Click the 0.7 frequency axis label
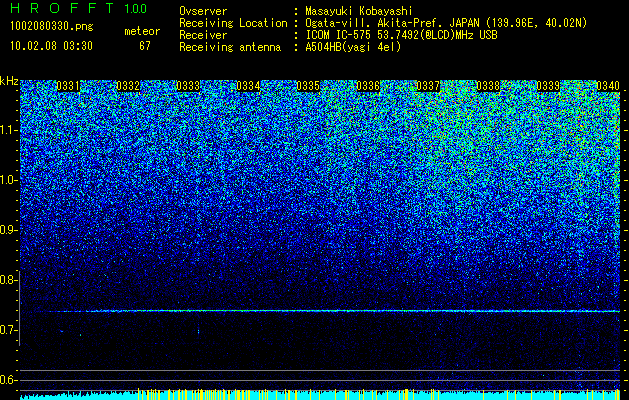Screen dimensions: 629x400 click(x=9, y=330)
